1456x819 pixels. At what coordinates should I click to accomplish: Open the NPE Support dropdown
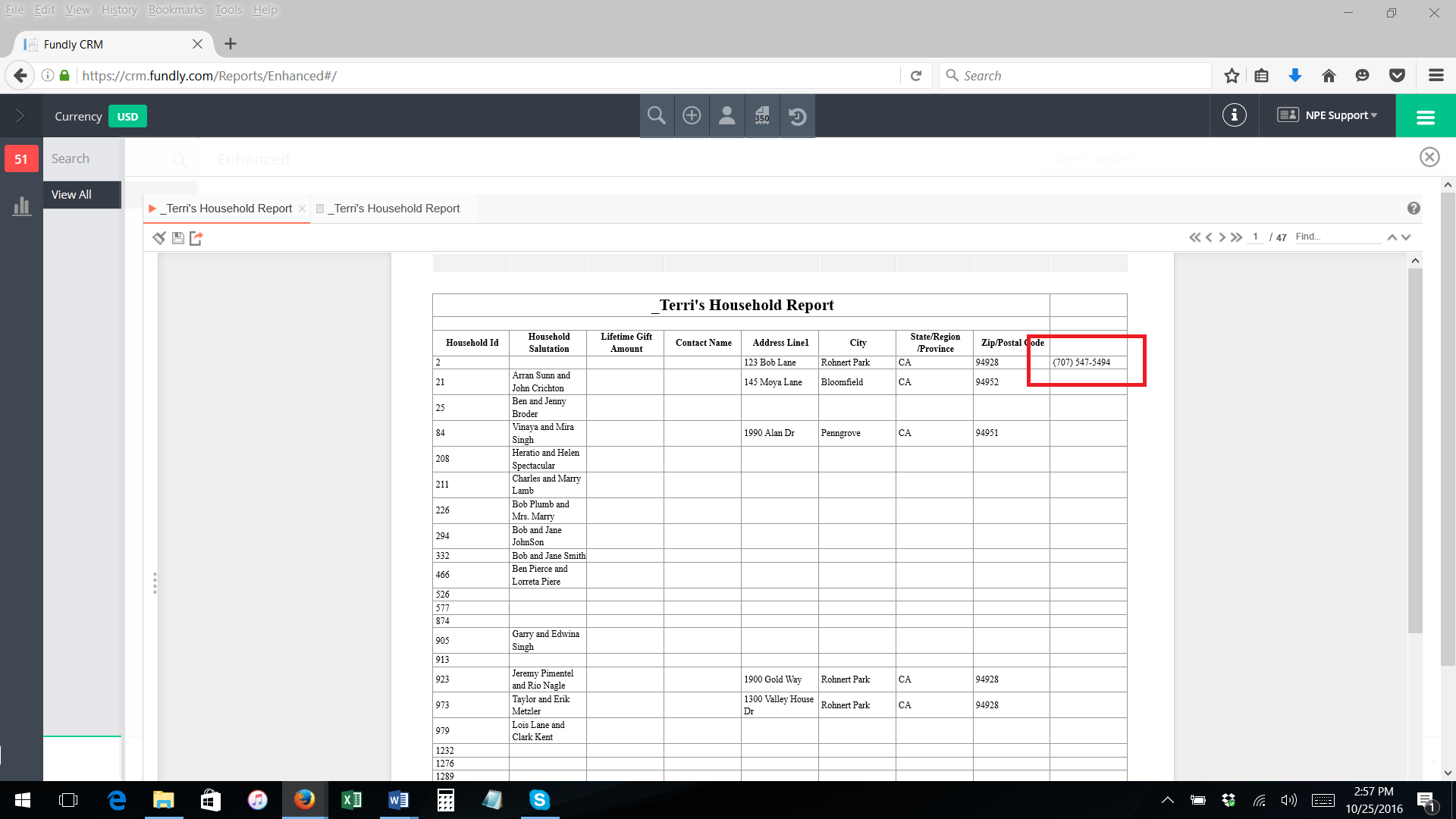1327,115
